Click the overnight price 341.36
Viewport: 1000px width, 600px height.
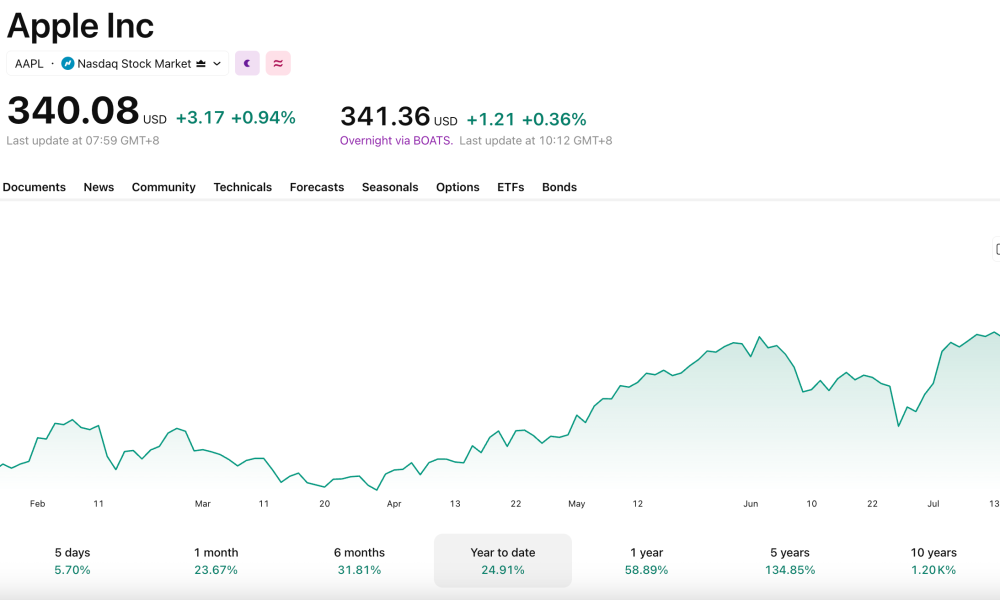385,116
